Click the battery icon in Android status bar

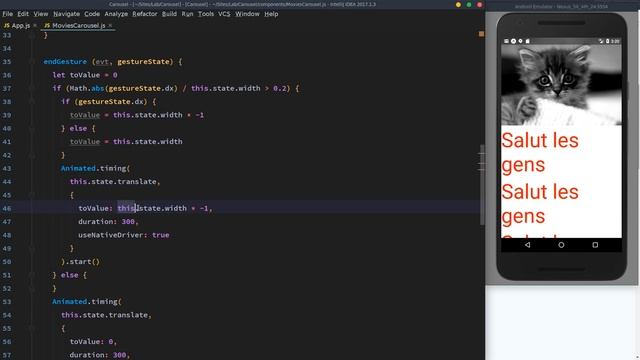607,41
